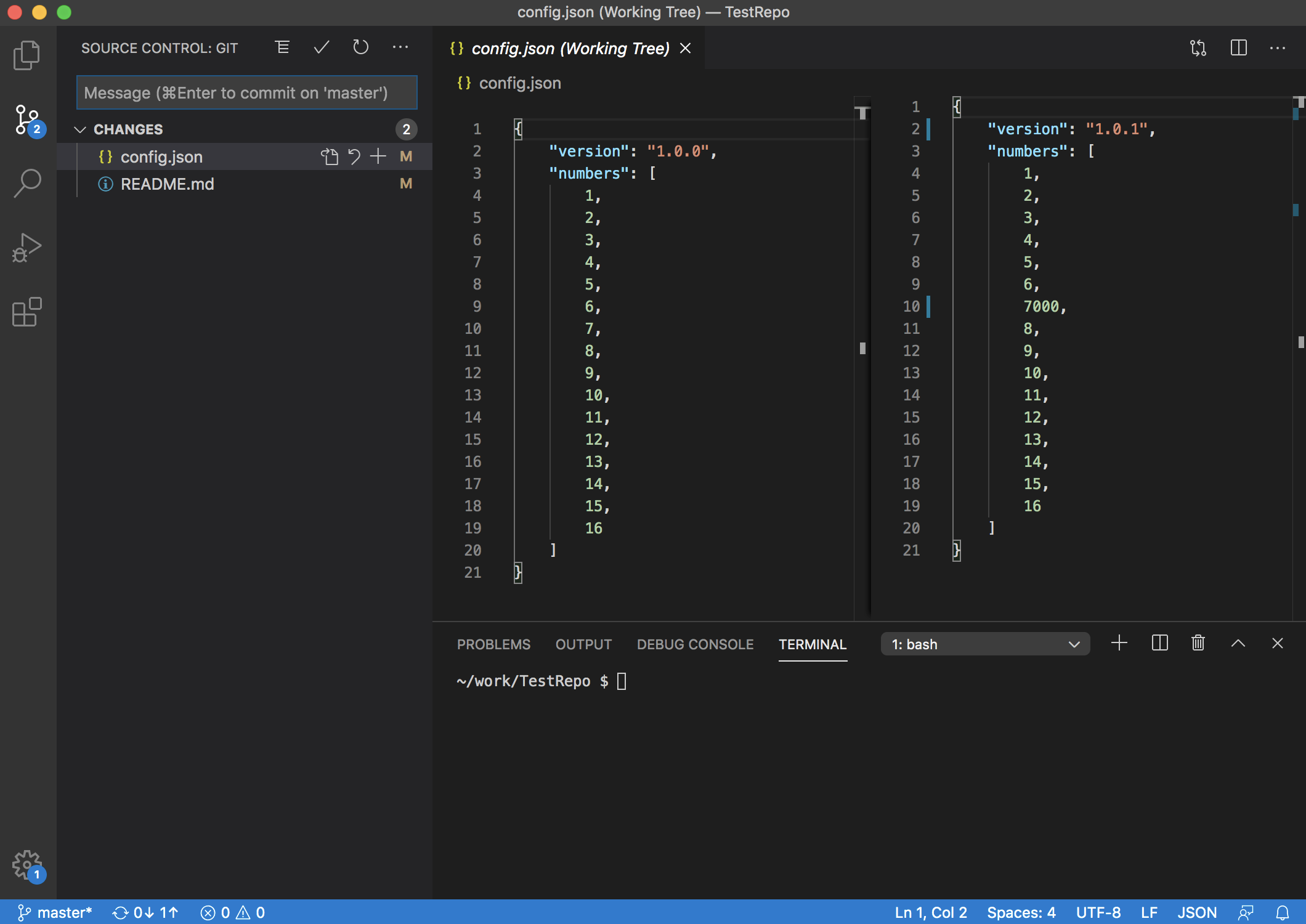Kill the terminal with the trash icon

coord(1198,643)
